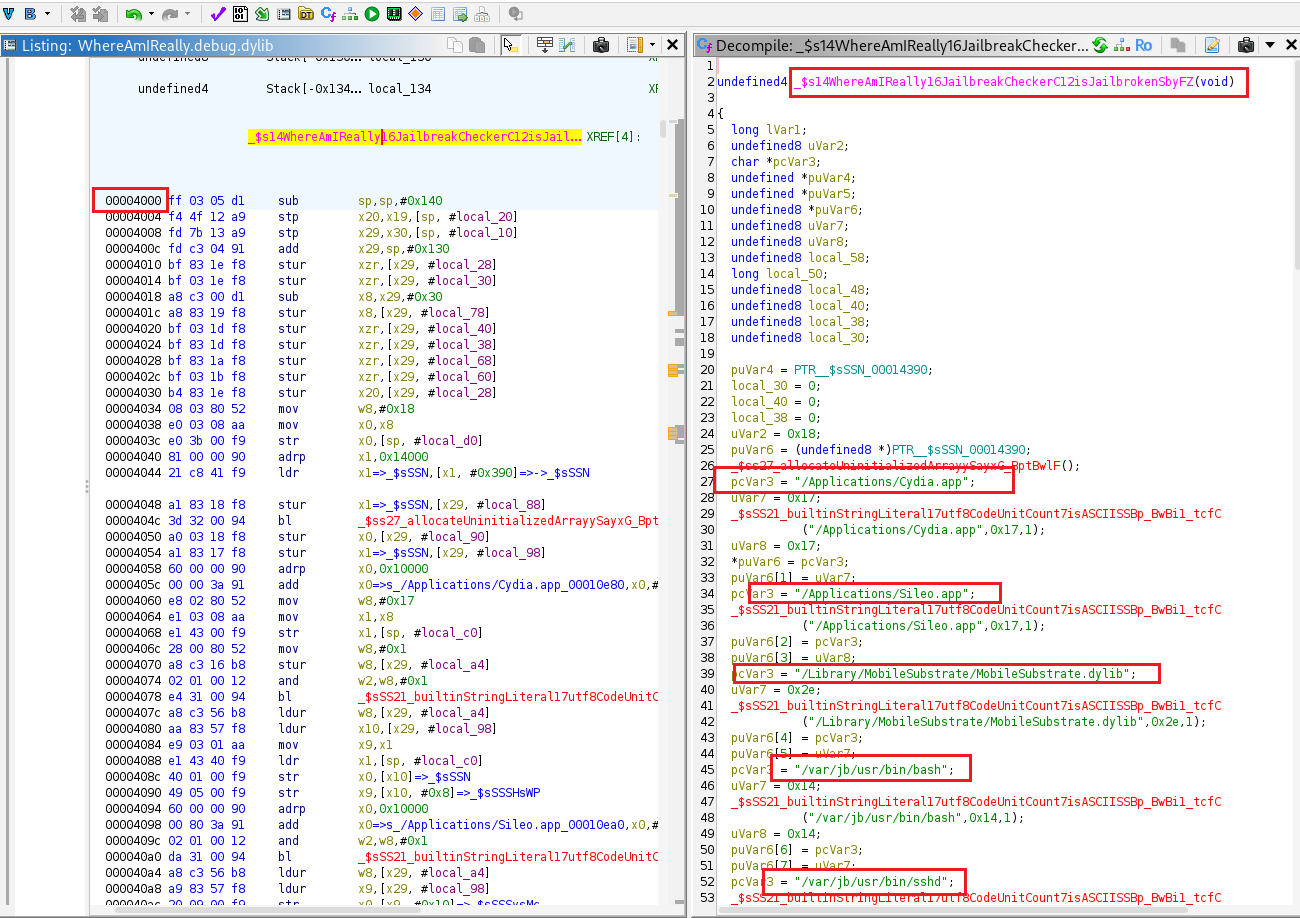Screen dimensions: 1300x918
Task: Click the purple checkmark toolbar icon
Action: [x=217, y=14]
